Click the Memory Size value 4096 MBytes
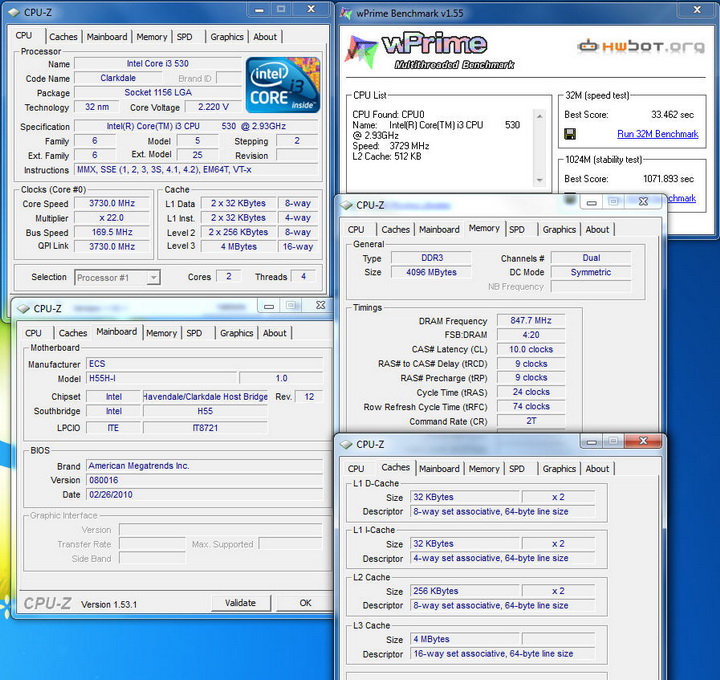The width and height of the screenshot is (720, 680). (431, 272)
